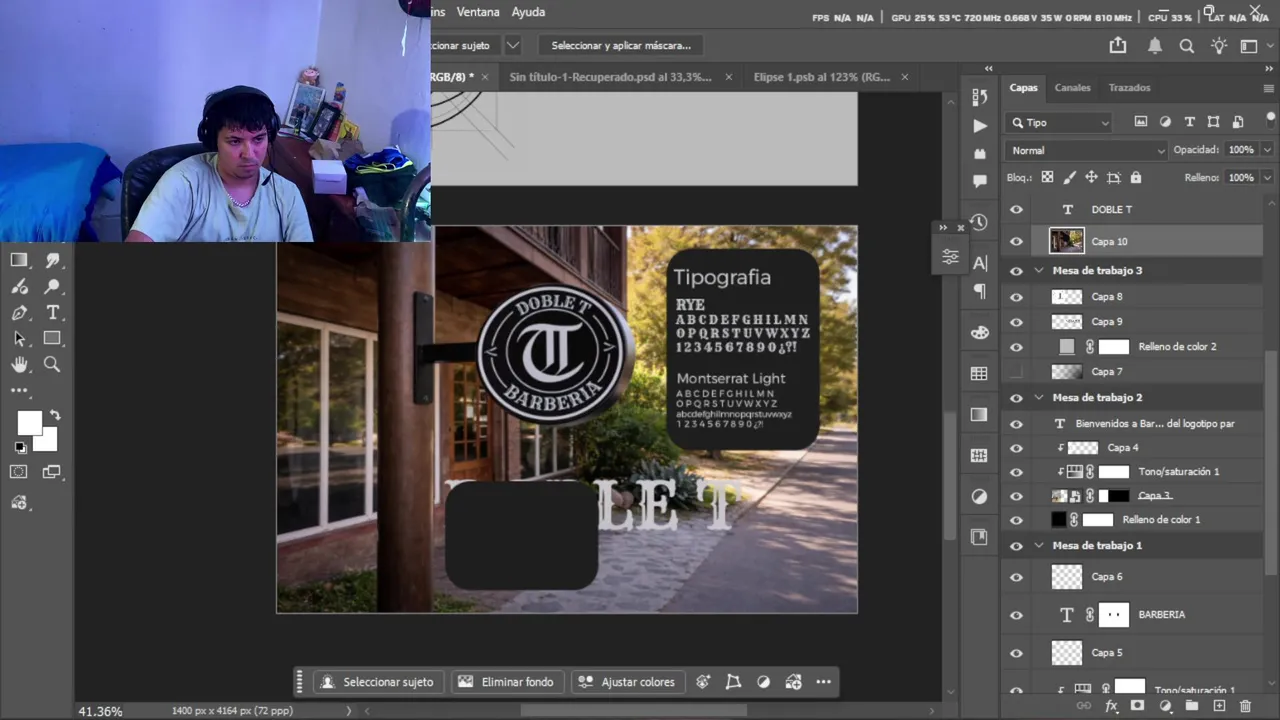The height and width of the screenshot is (720, 1280).
Task: Collapse Mesa de trabajo 2 group
Action: point(1039,398)
